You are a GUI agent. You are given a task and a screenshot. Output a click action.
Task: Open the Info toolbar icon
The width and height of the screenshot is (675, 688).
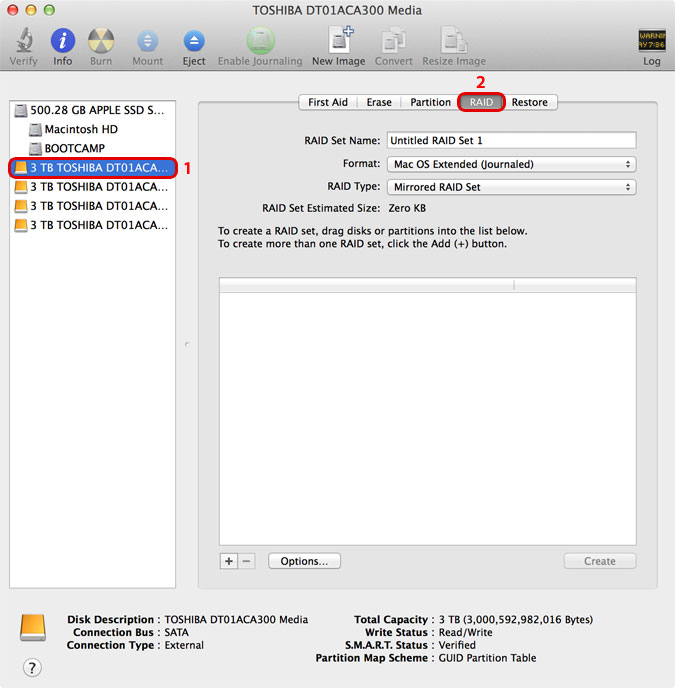(63, 42)
